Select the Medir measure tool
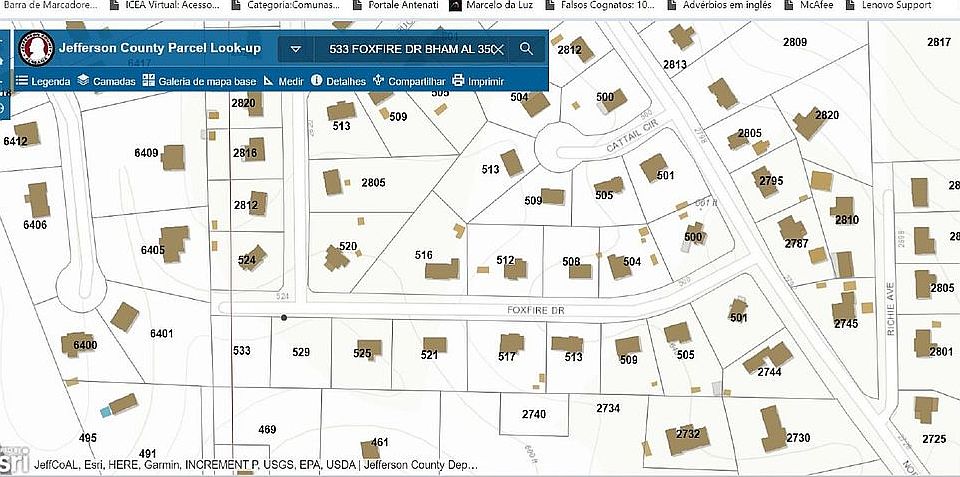Image resolution: width=960 pixels, height=477 pixels. pos(283,81)
